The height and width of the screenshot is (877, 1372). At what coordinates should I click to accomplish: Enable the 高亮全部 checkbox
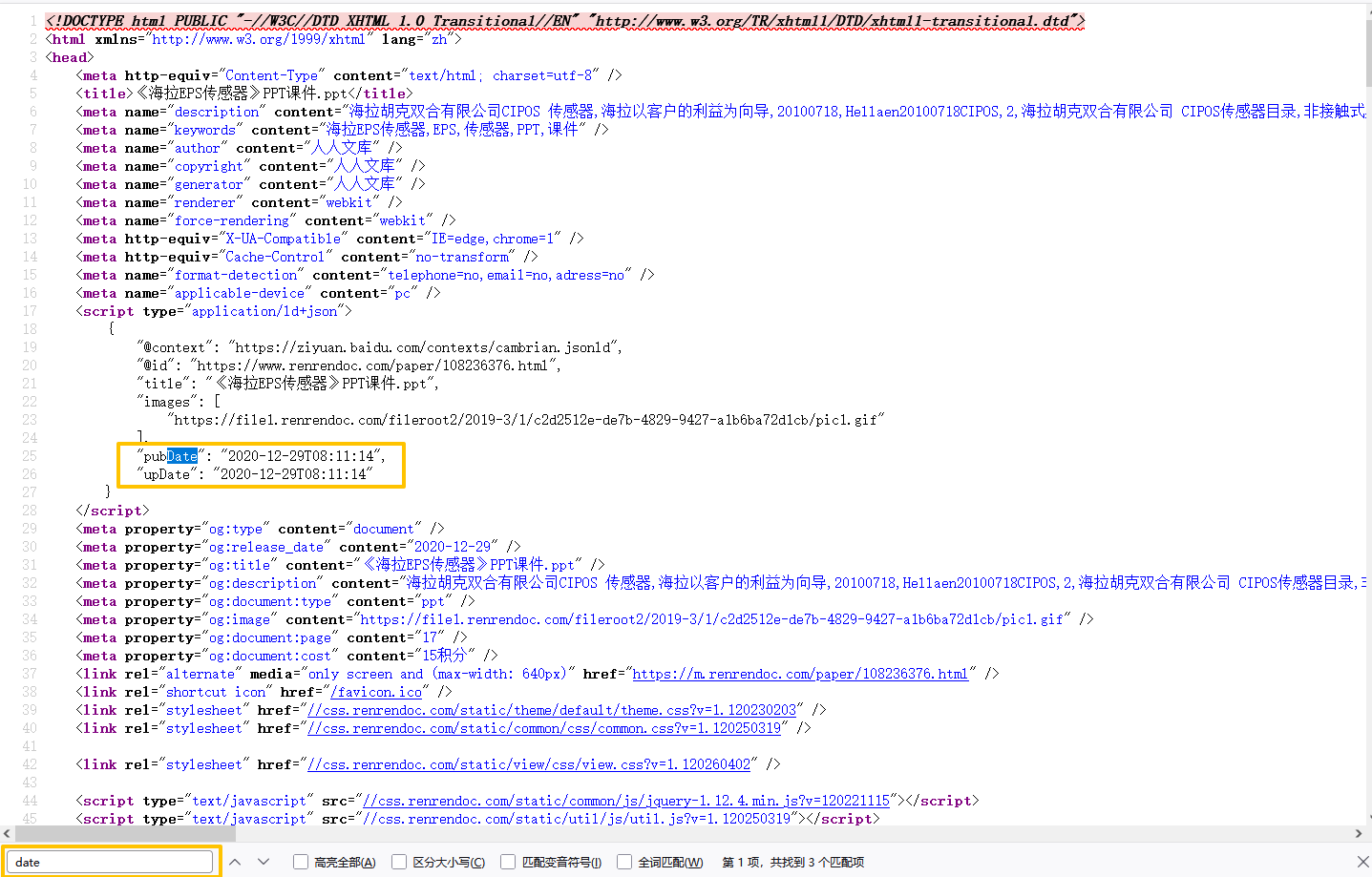(x=301, y=862)
